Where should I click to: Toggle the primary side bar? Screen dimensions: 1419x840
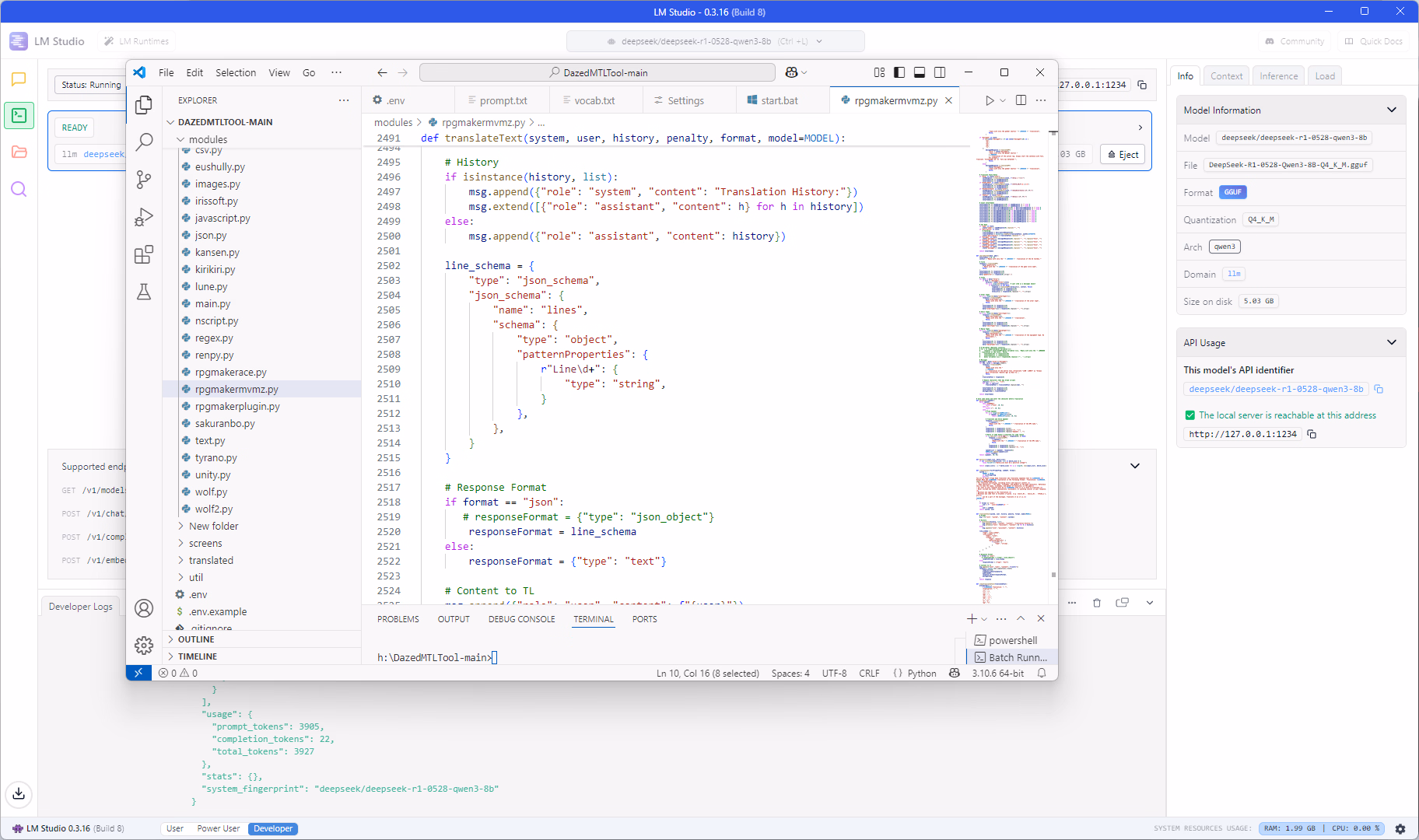tap(899, 72)
